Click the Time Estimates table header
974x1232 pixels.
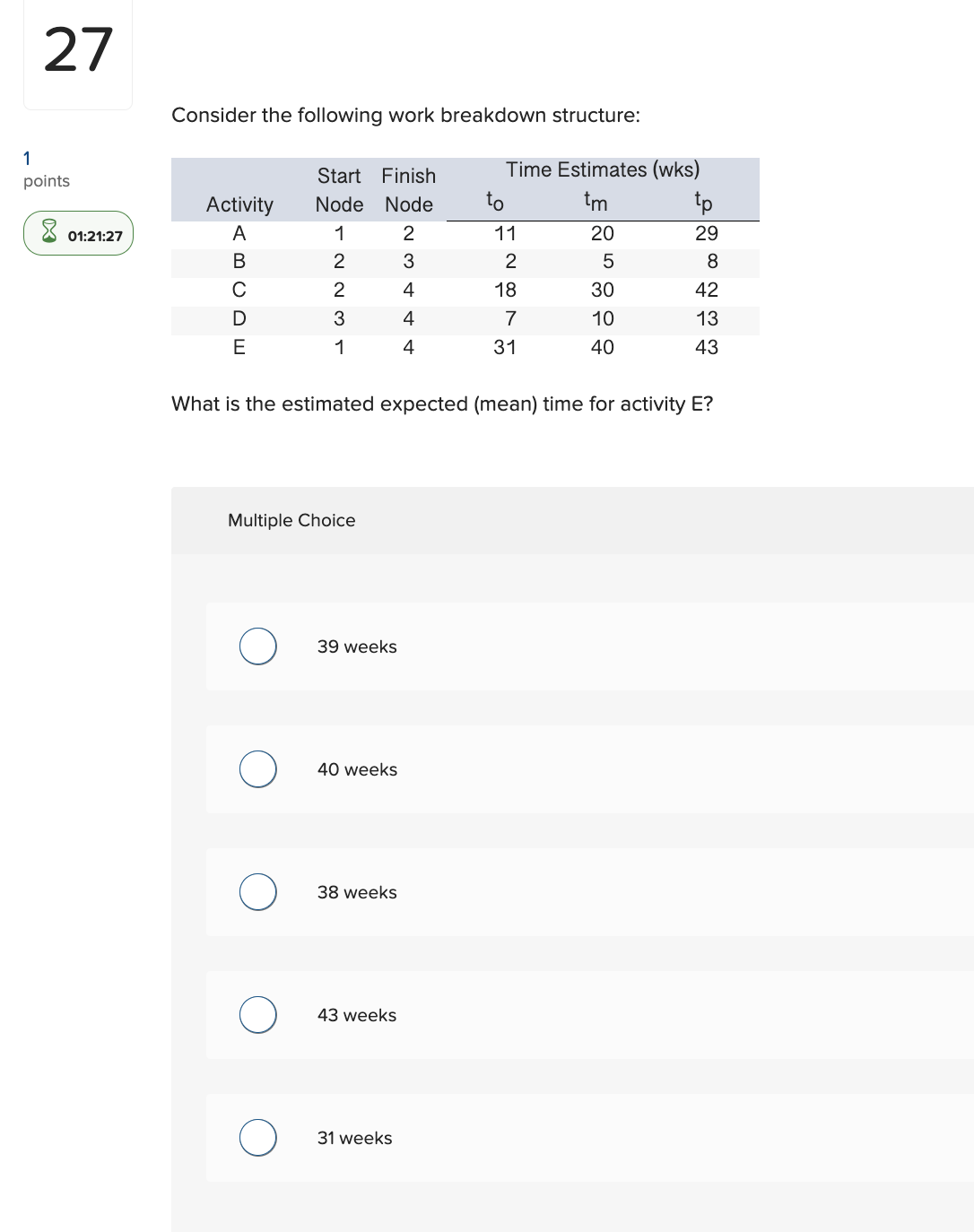[601, 169]
